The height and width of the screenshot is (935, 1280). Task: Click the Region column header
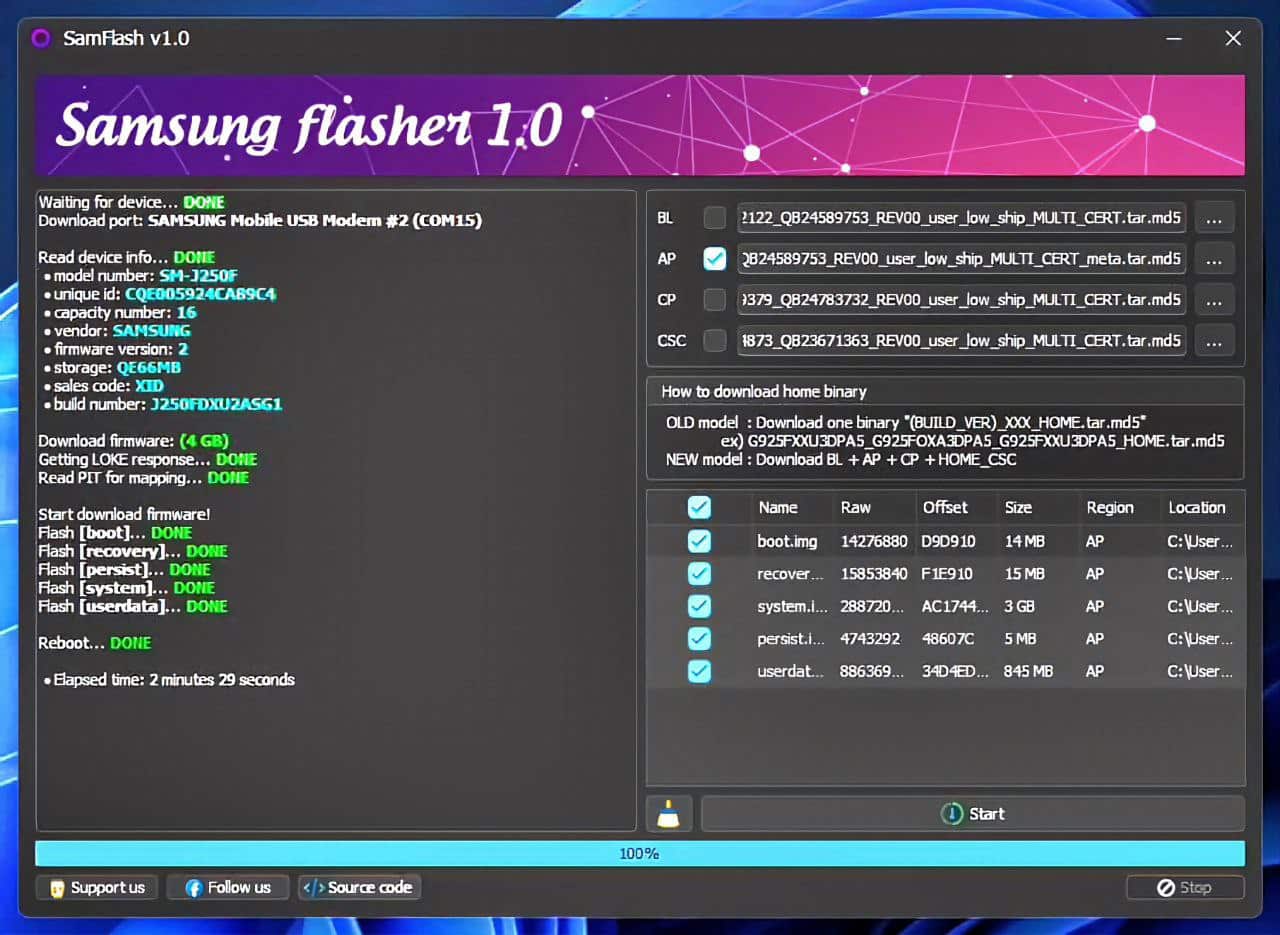pyautogui.click(x=1120, y=508)
